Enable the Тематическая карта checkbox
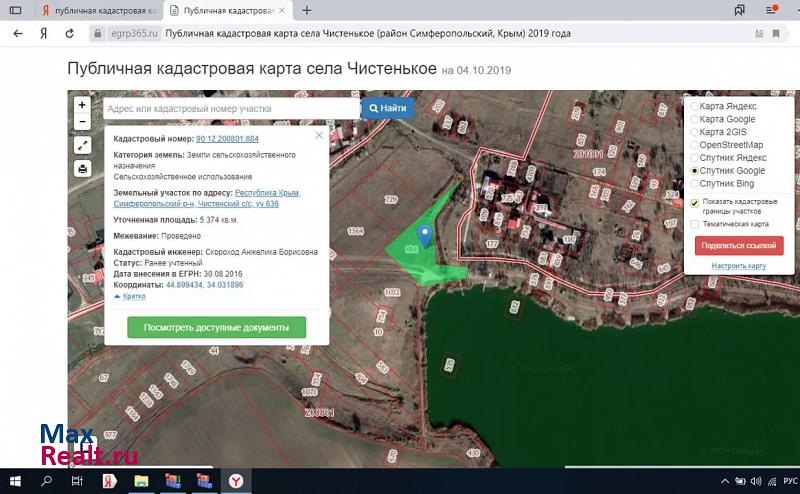 coord(694,224)
